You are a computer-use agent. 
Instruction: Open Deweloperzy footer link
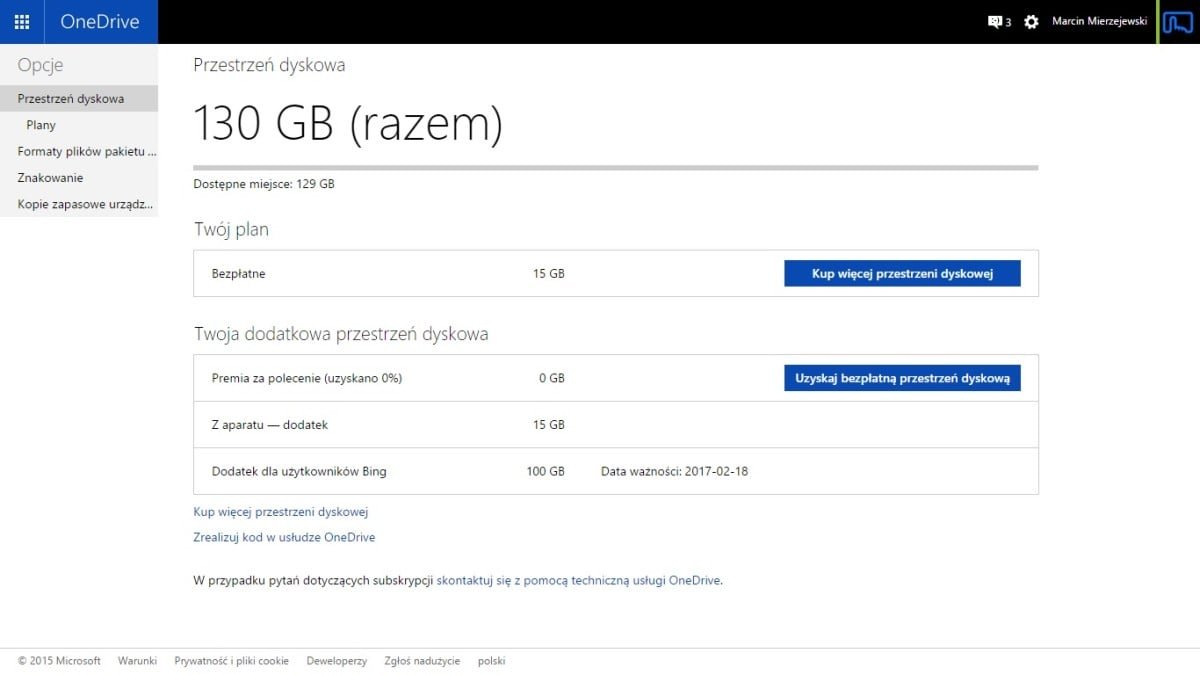coord(337,661)
